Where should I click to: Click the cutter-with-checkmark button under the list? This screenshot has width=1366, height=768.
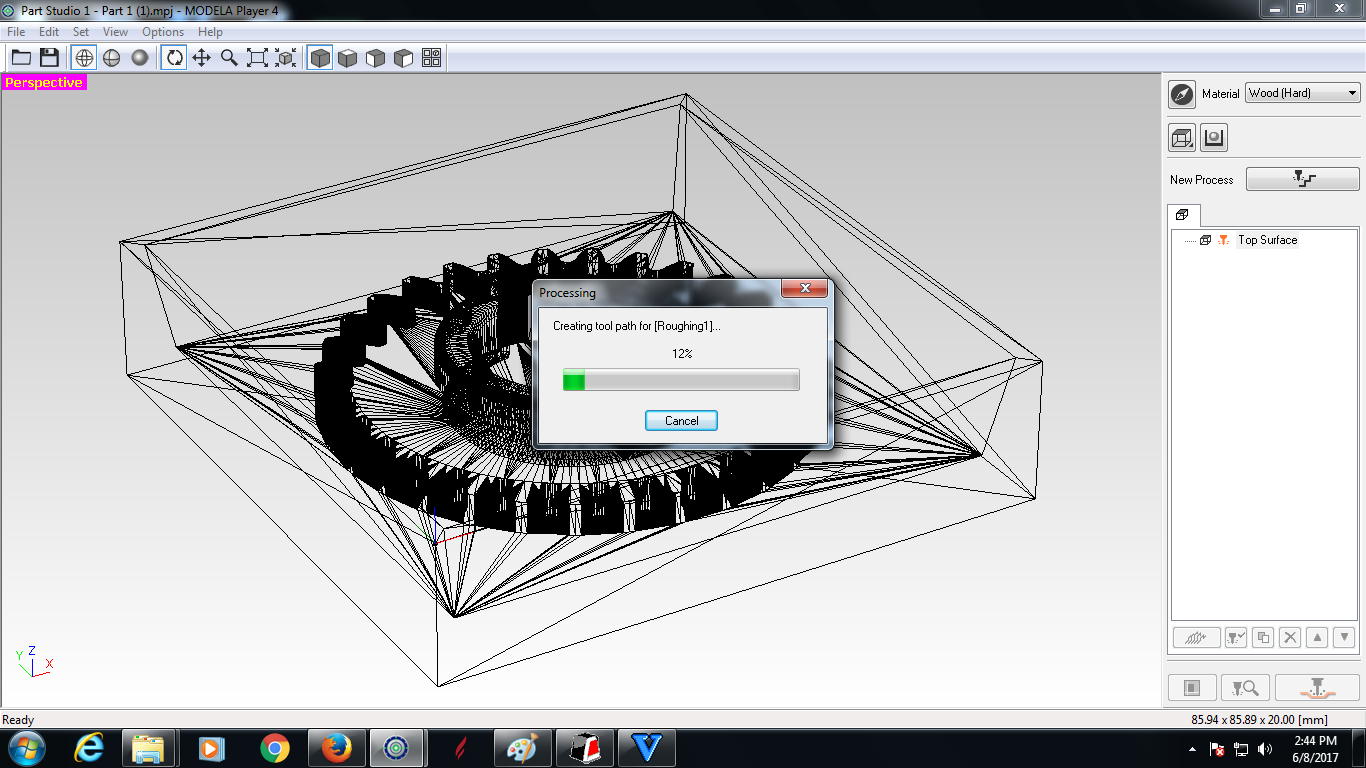[1236, 637]
